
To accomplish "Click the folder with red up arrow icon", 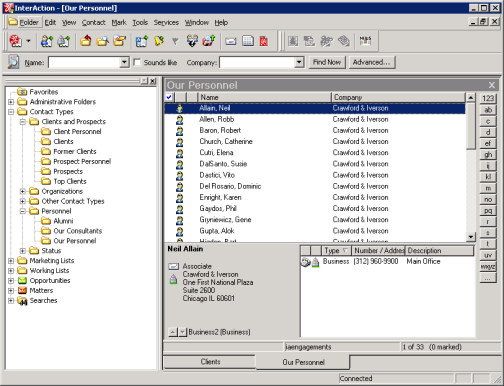I will (x=86, y=41).
